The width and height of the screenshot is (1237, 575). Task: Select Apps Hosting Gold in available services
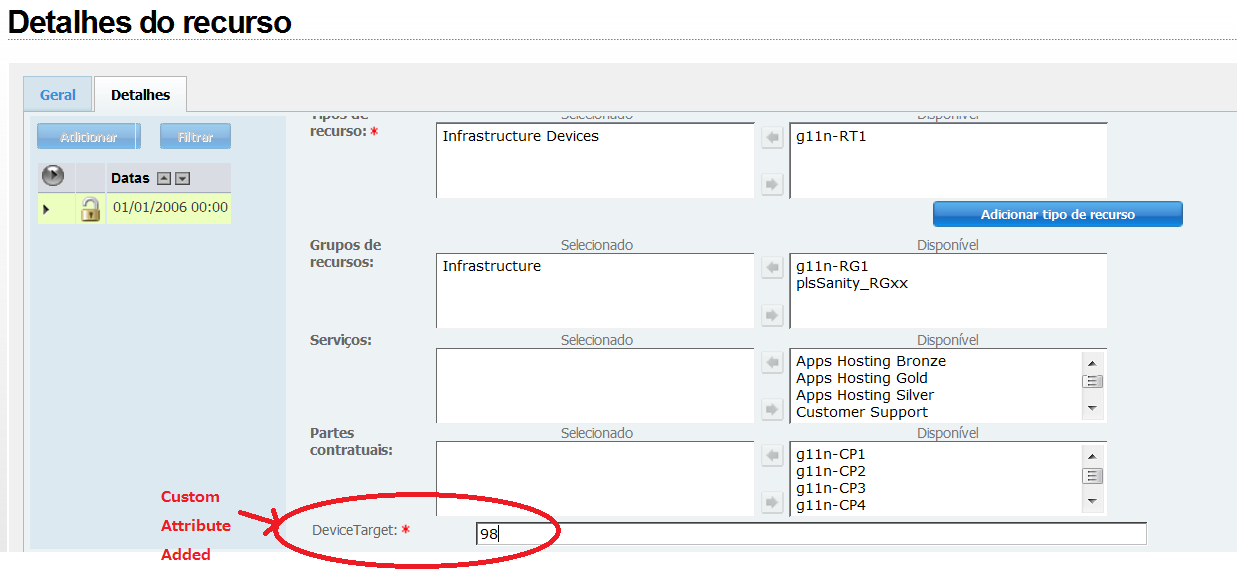tap(862, 378)
